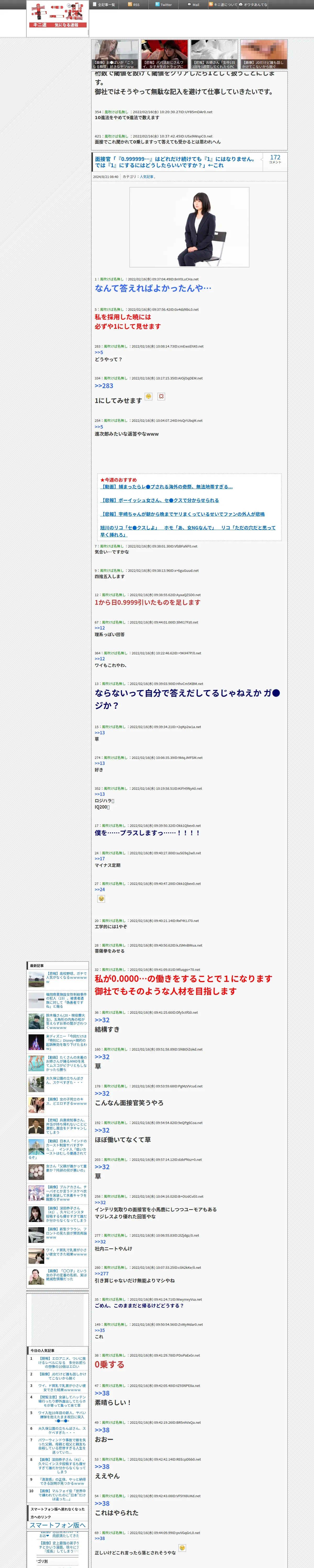Click the Disney castle thumbnail
The width and height of the screenshot is (314, 1568).
tap(36, 1042)
